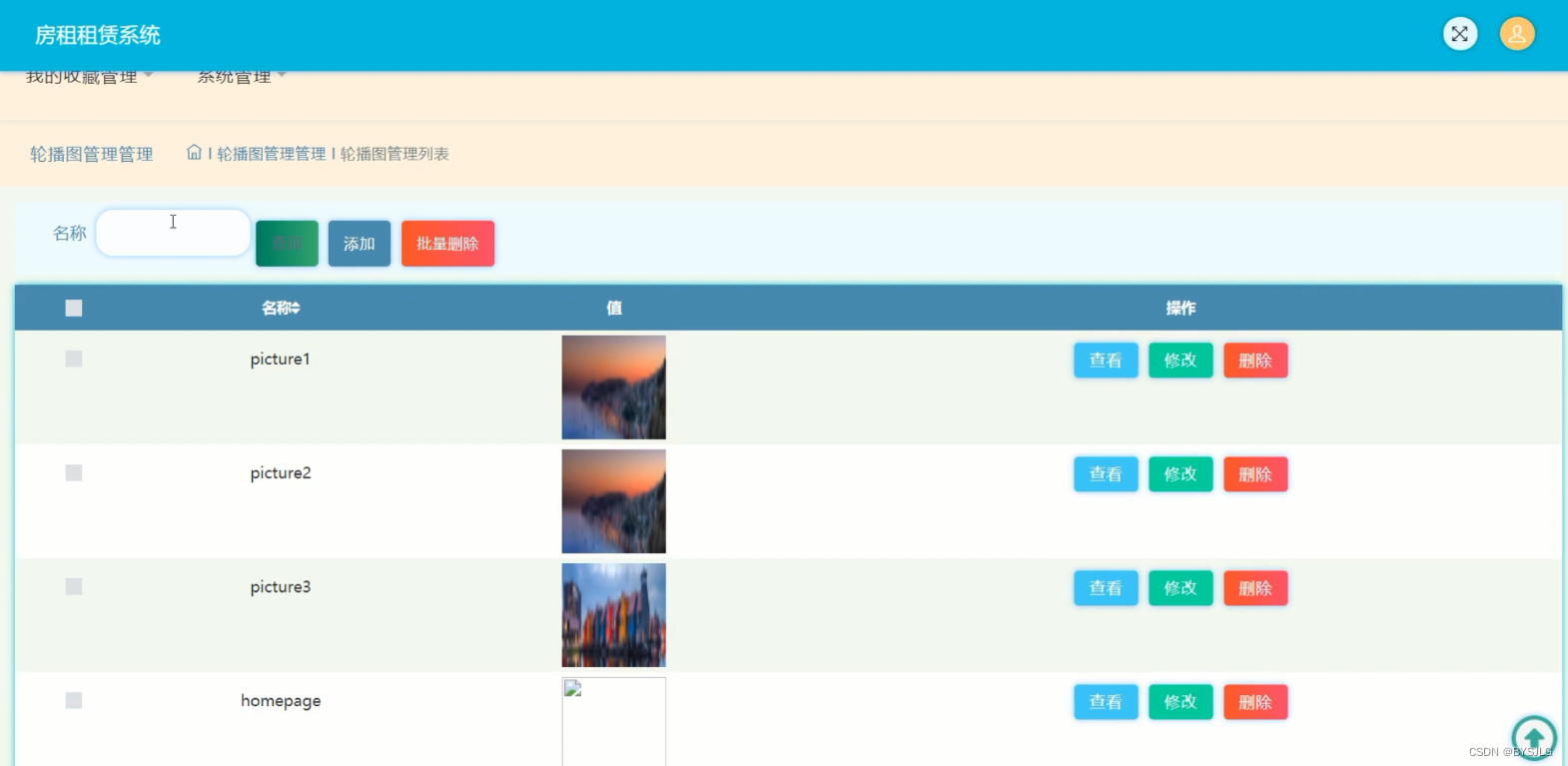Screen dimensions: 1568x766
Task: Select the homepage name cell
Action: pyautogui.click(x=281, y=701)
